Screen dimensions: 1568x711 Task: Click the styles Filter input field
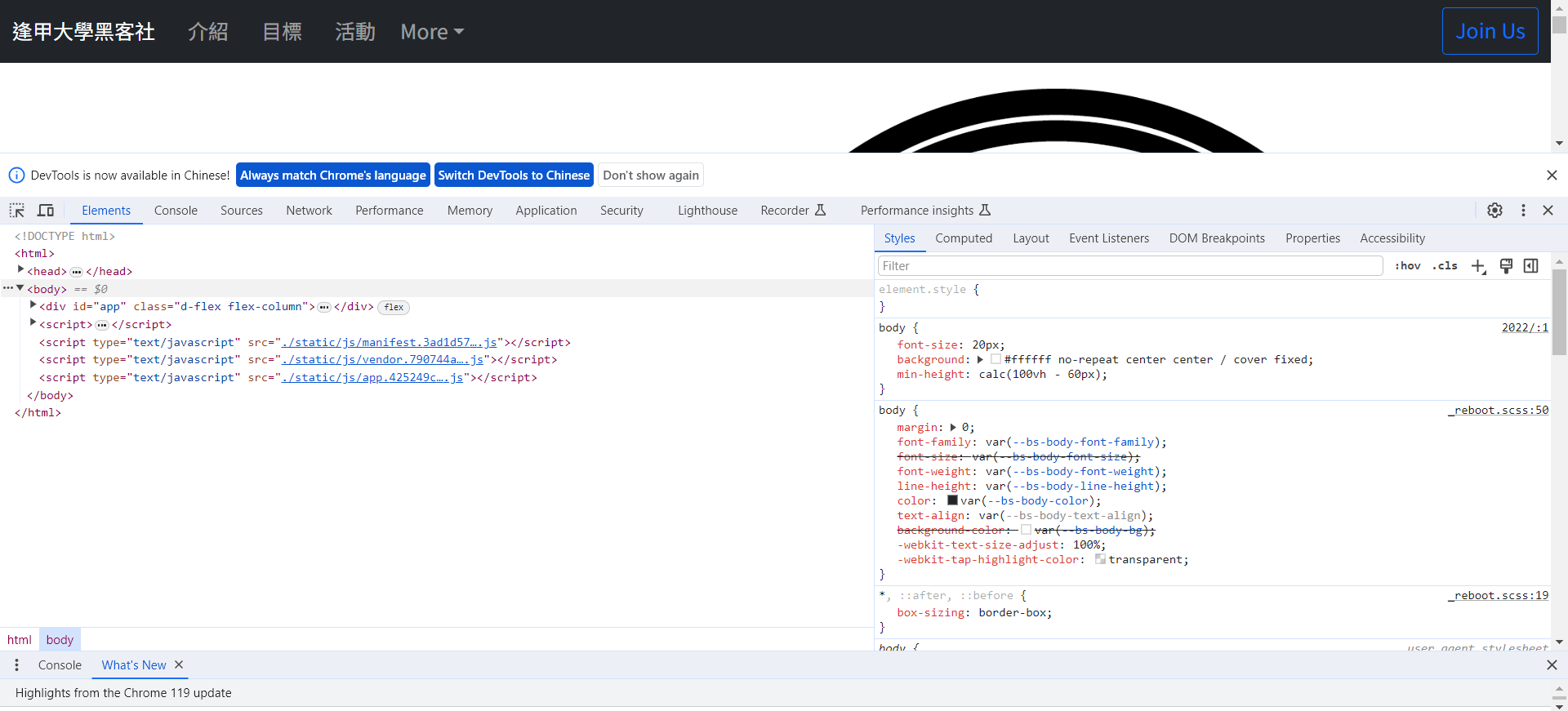(x=1130, y=266)
